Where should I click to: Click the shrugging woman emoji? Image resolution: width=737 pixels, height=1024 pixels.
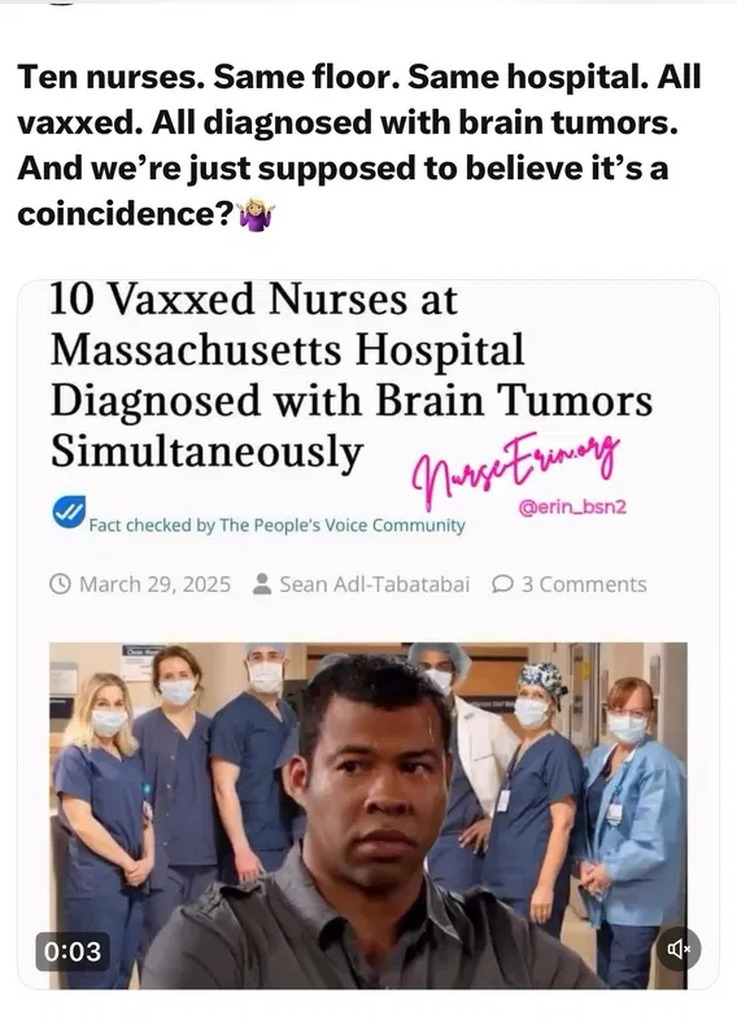click(257, 215)
